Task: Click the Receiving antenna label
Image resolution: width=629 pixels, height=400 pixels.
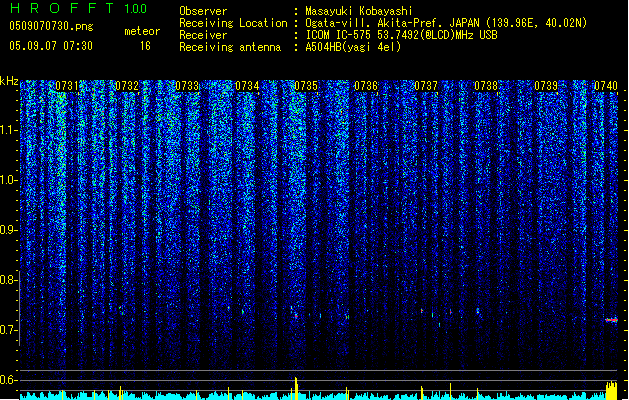Action: click(x=230, y=47)
